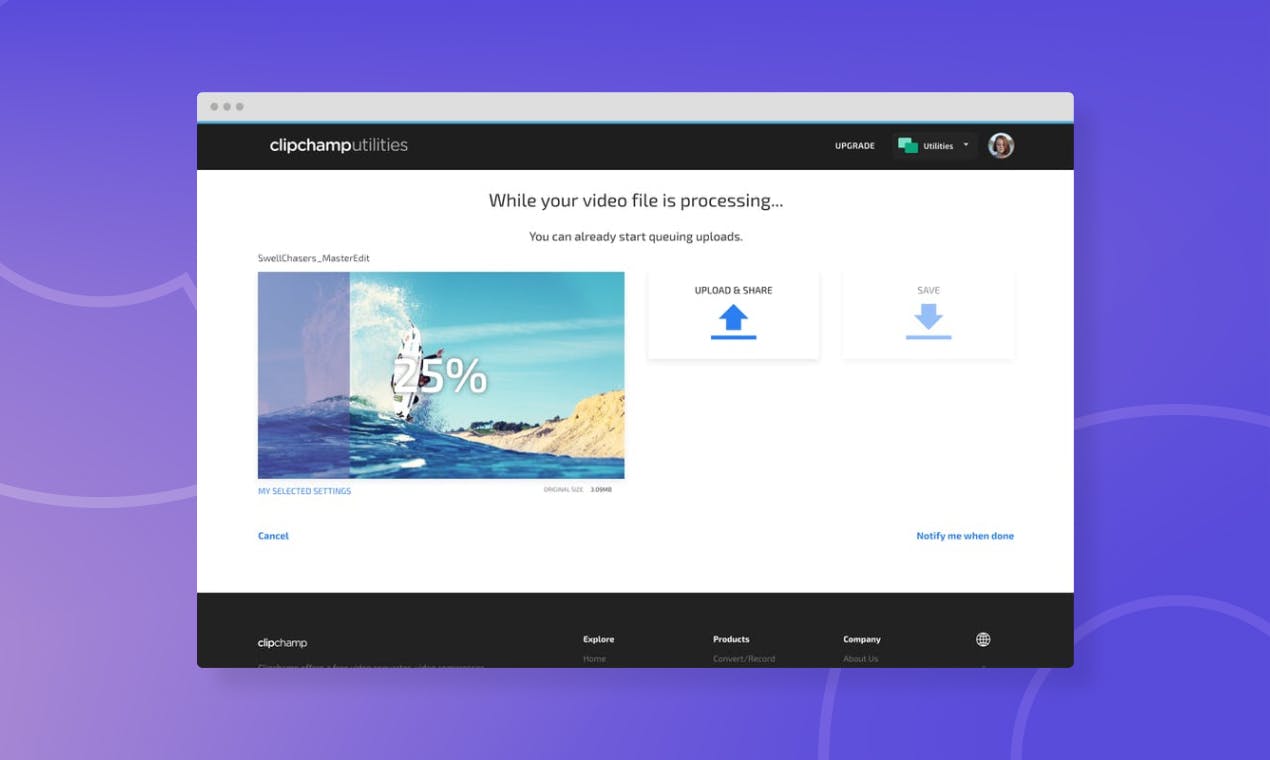The height and width of the screenshot is (760, 1270).
Task: Cancel the video processing
Action: [x=273, y=536]
